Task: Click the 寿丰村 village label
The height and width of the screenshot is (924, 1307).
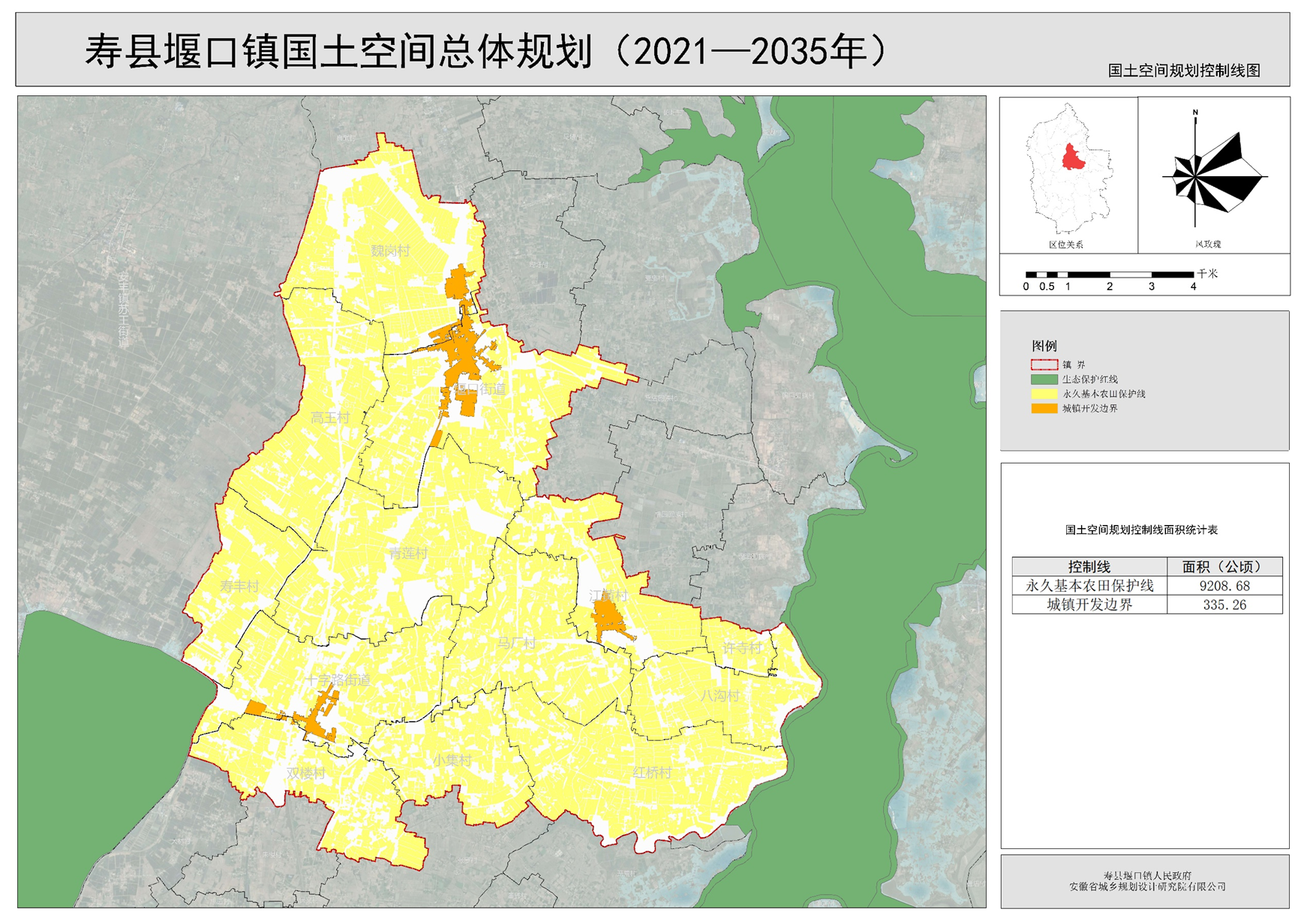Action: click(x=239, y=586)
